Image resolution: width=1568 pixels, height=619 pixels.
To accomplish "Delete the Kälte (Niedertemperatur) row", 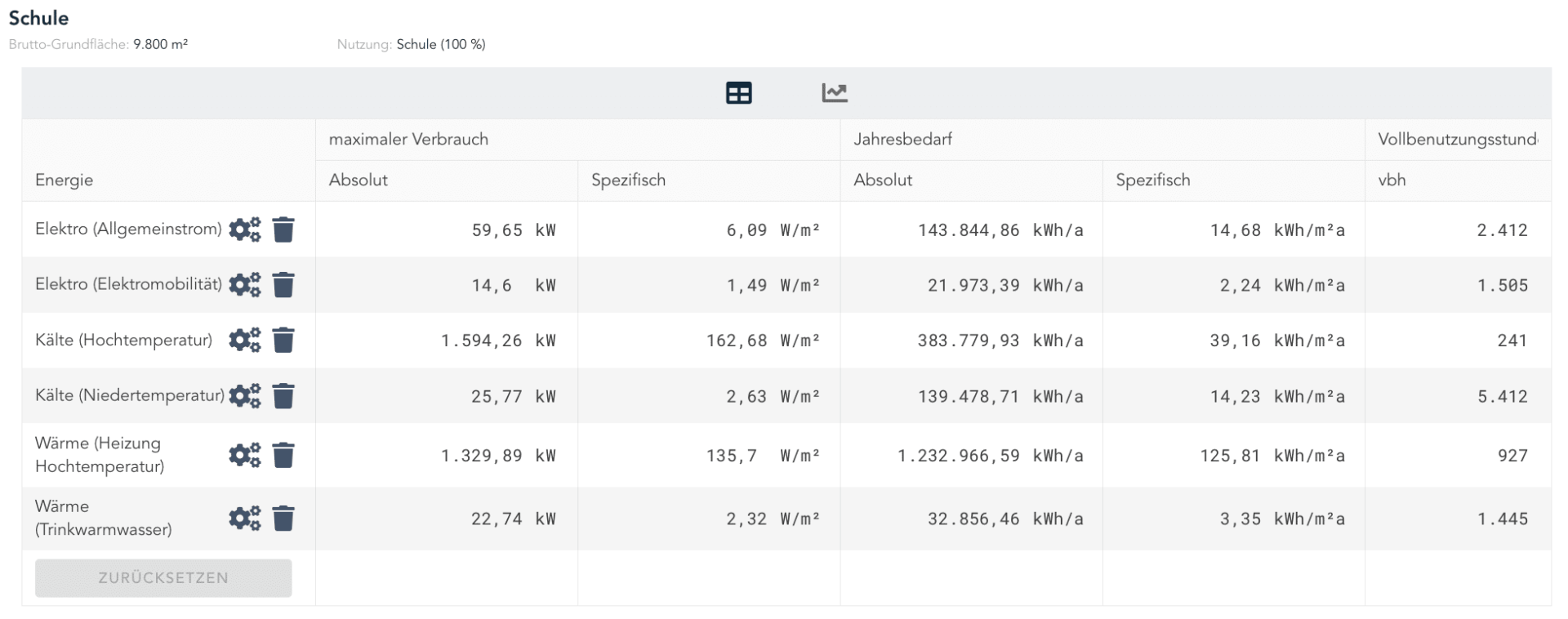I will [x=283, y=396].
